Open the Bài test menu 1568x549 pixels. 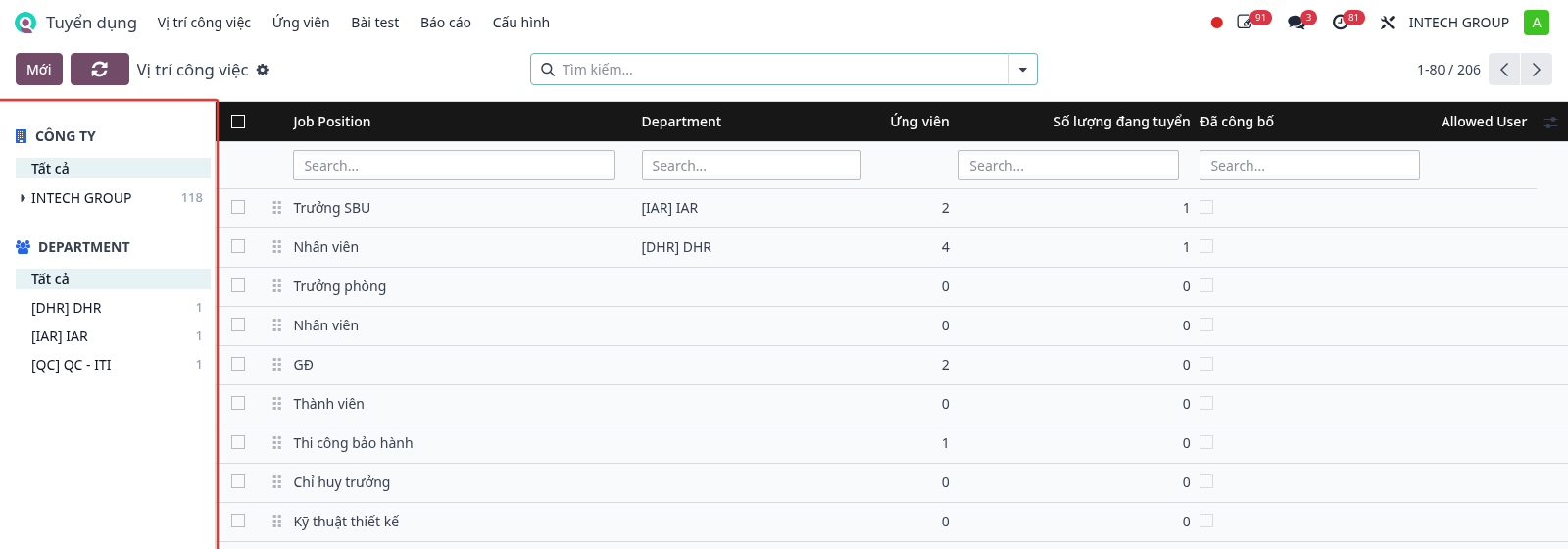pos(375,23)
